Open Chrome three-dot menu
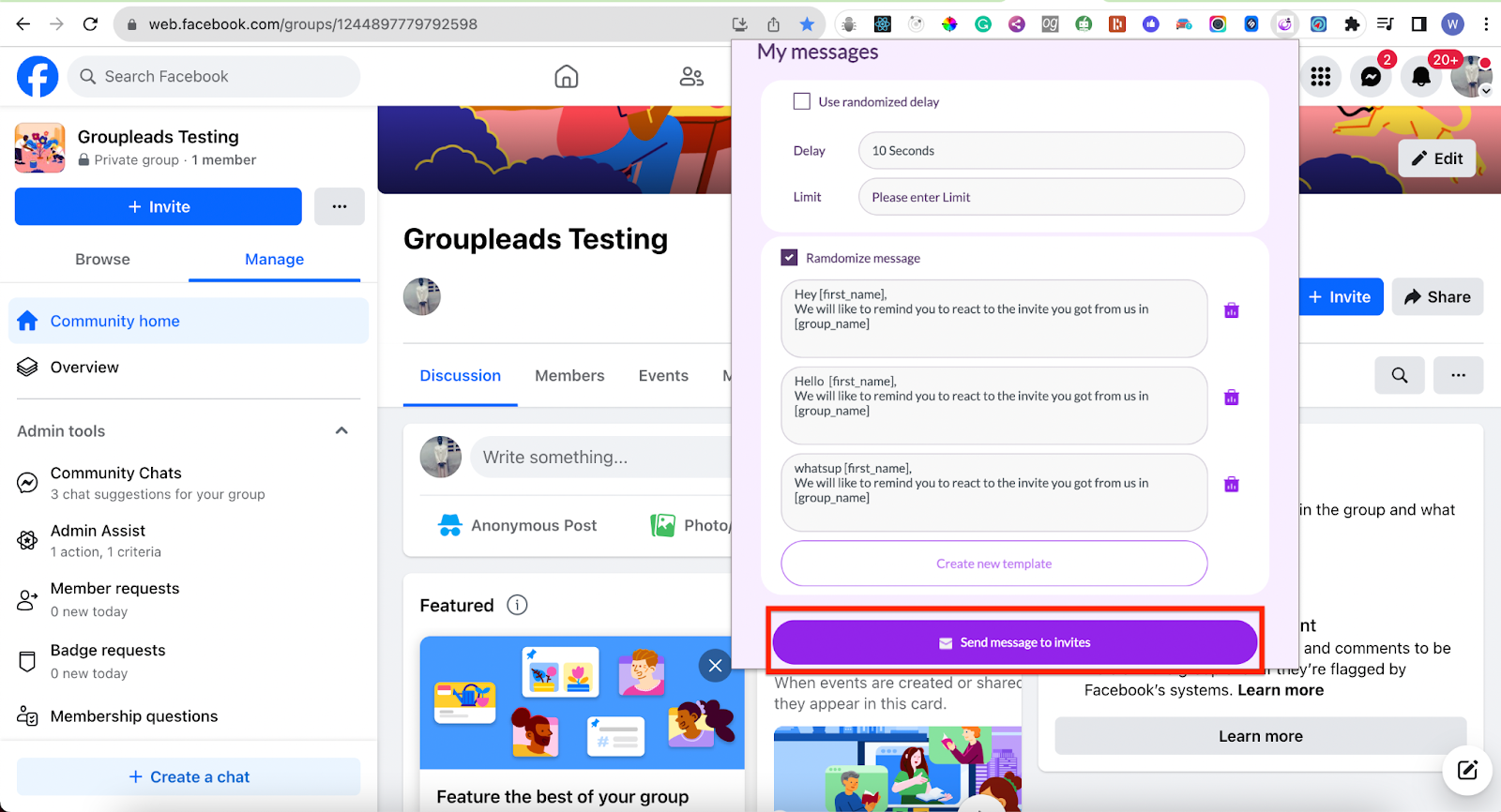The image size is (1501, 812). click(x=1486, y=24)
